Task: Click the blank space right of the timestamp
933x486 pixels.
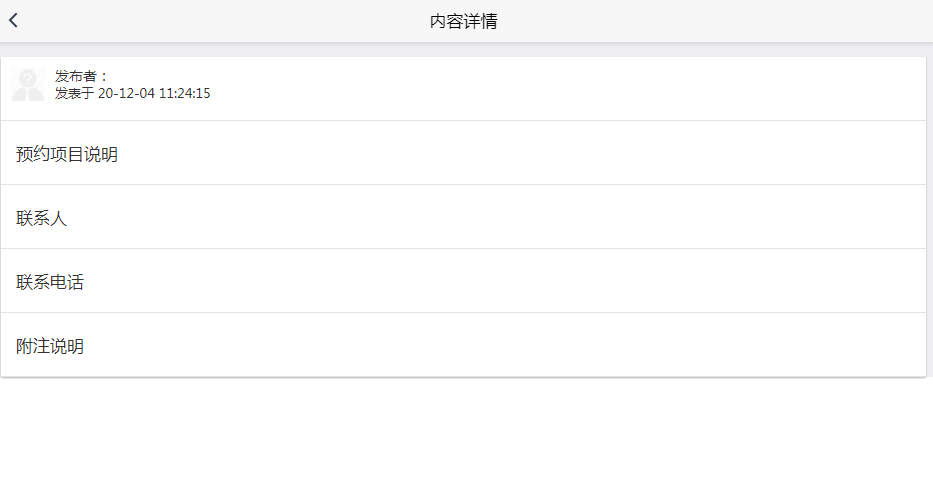Action: tap(560, 88)
